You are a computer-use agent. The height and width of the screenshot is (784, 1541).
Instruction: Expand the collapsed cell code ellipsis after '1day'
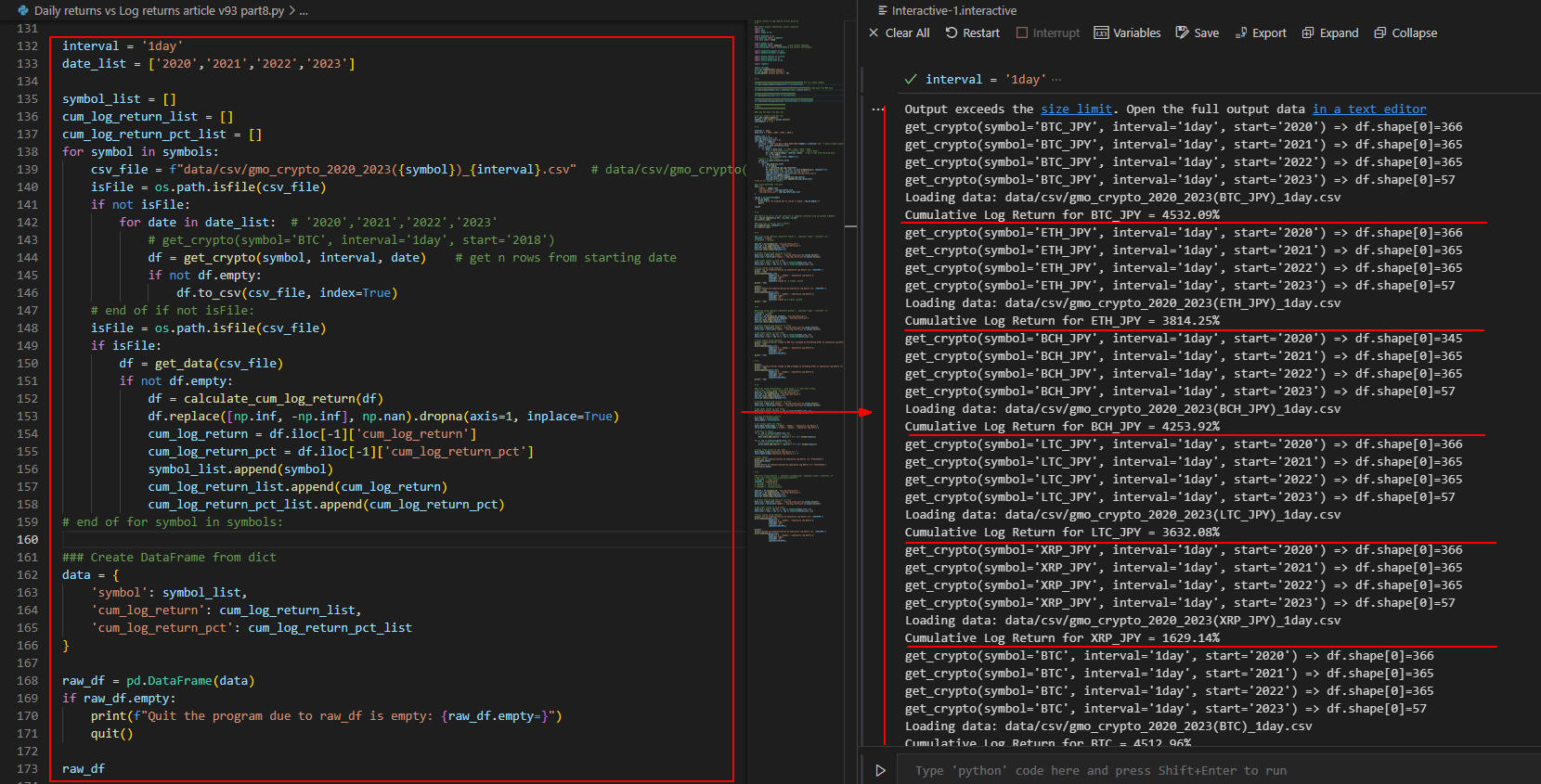pos(1056,80)
